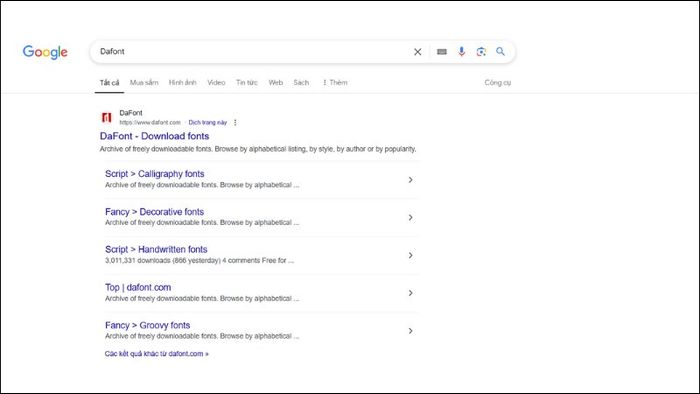Expand chevron on Handwritten fonts row
The width and height of the screenshot is (700, 394).
(410, 255)
